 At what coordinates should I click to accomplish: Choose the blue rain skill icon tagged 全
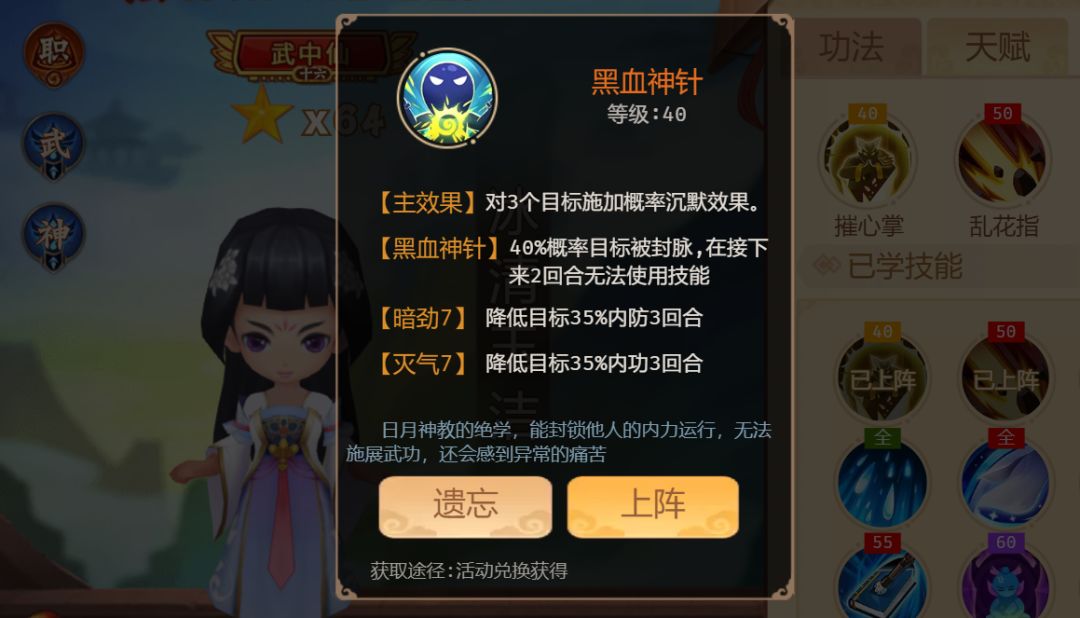(x=882, y=481)
